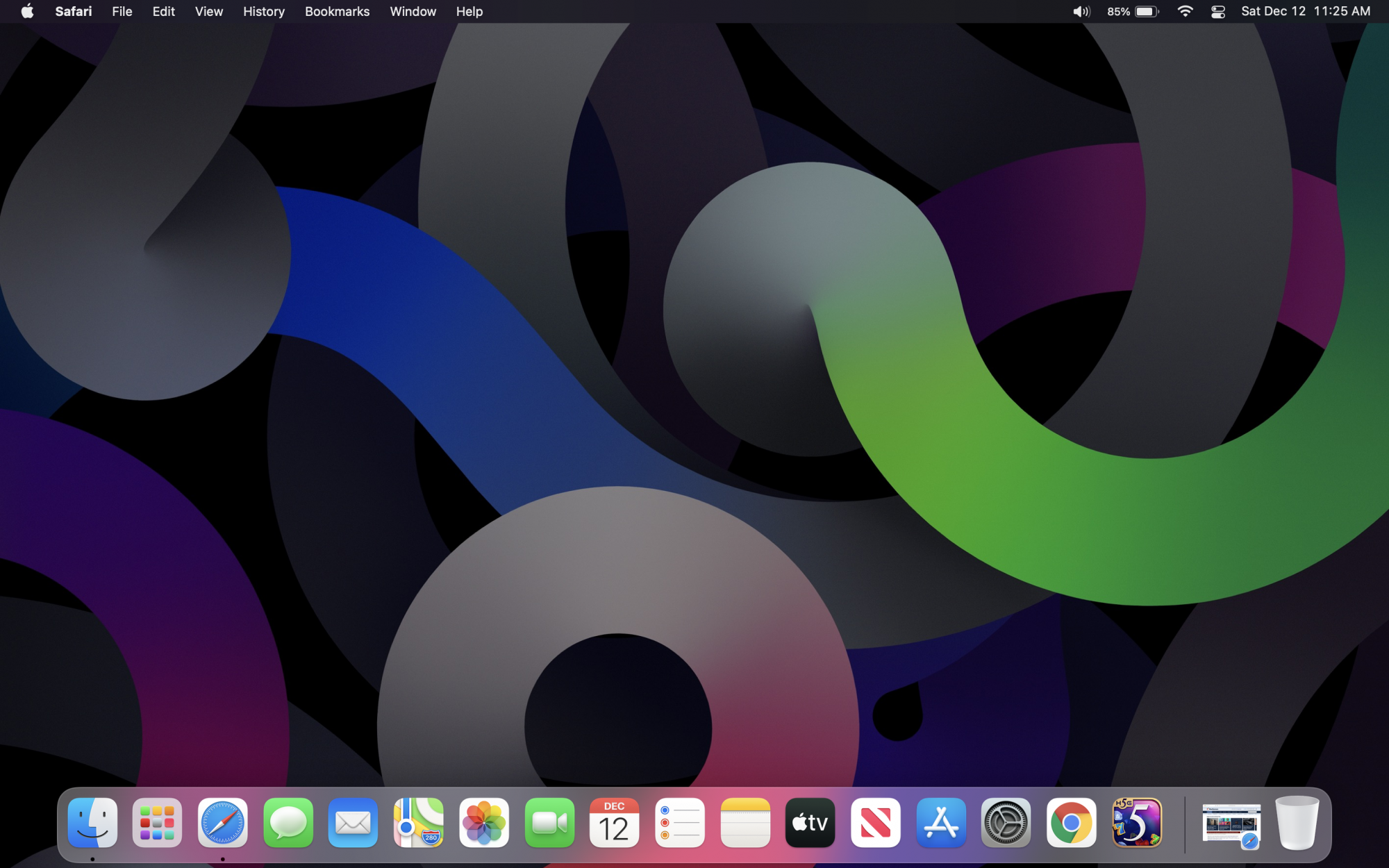Open the Bookmarks menu
Image resolution: width=1389 pixels, height=868 pixels.
[x=337, y=12]
